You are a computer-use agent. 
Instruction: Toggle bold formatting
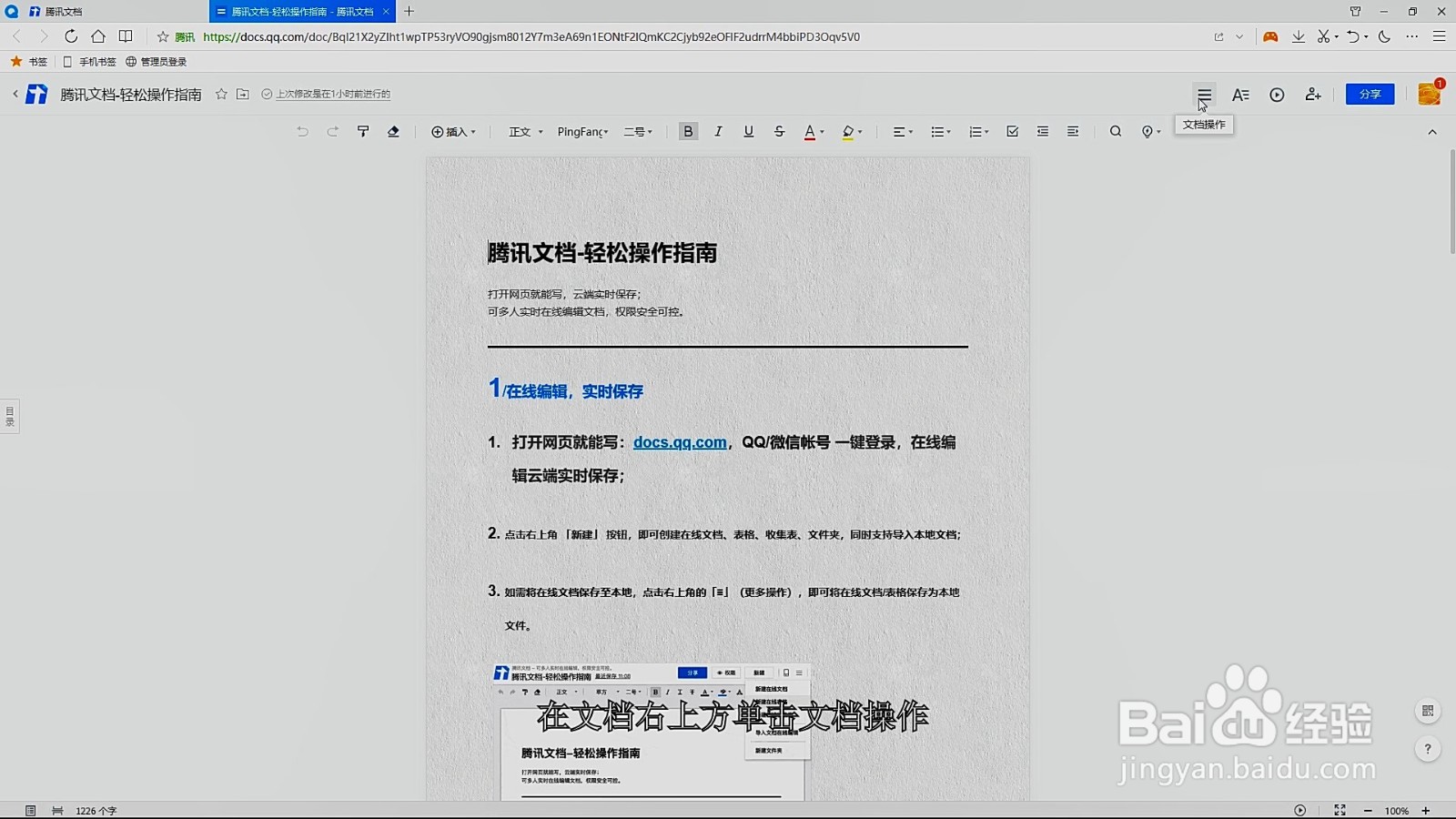coord(688,132)
